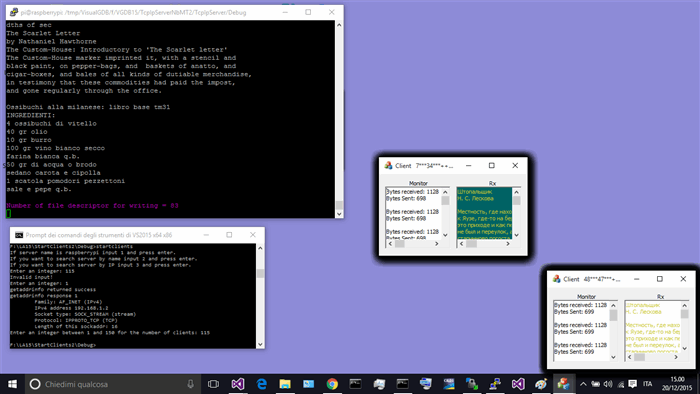Open Task View from the taskbar
Viewport: 700px width, 394px height.
213,384
